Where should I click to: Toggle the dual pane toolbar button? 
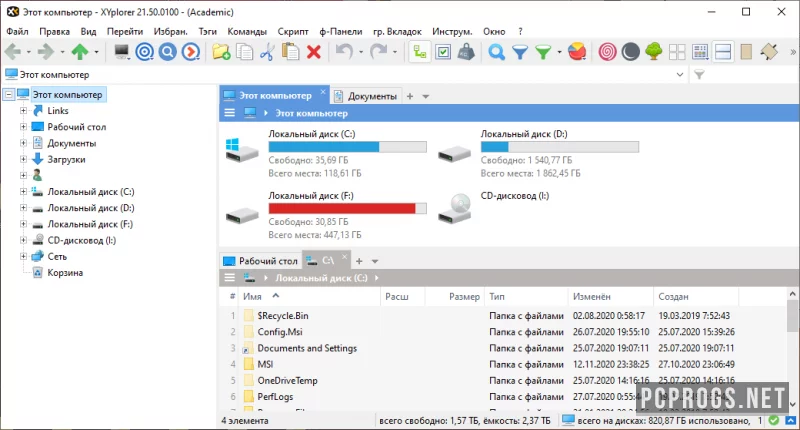click(x=723, y=52)
